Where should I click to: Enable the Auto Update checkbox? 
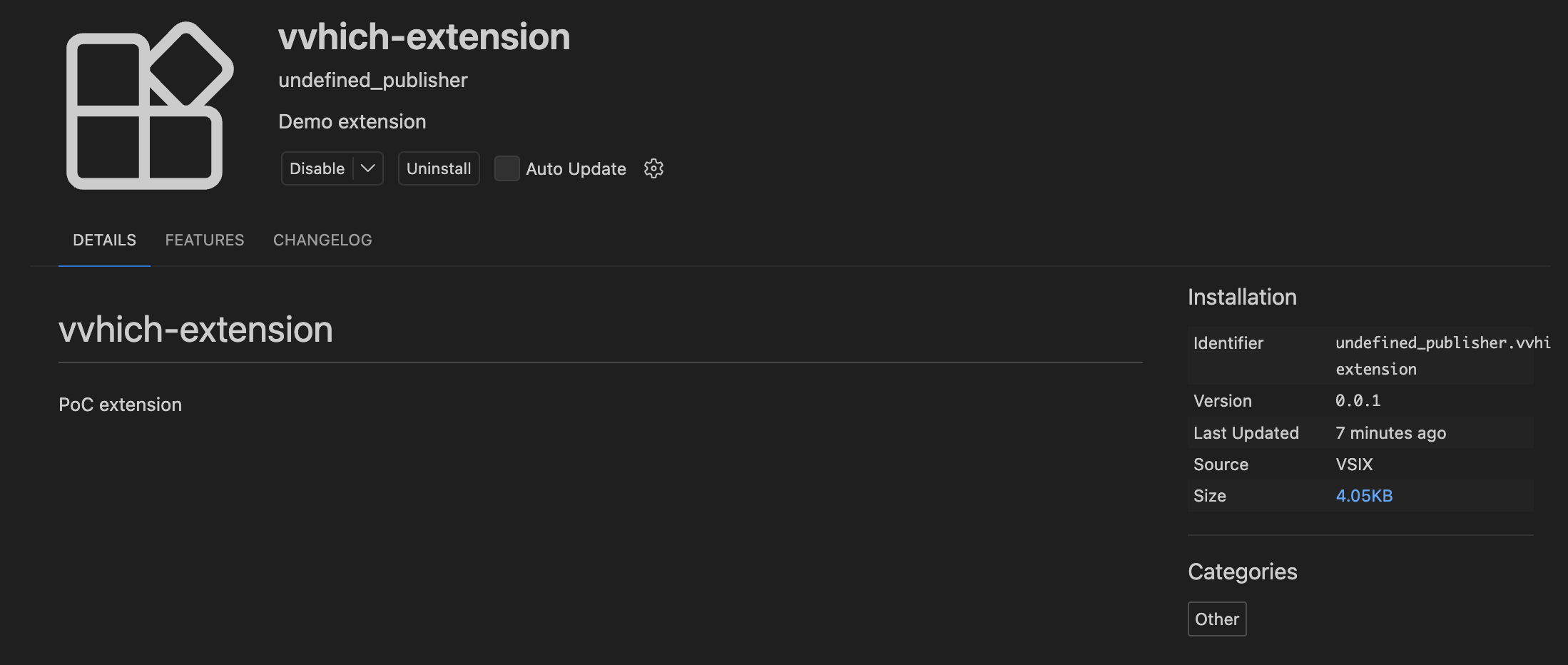click(506, 168)
